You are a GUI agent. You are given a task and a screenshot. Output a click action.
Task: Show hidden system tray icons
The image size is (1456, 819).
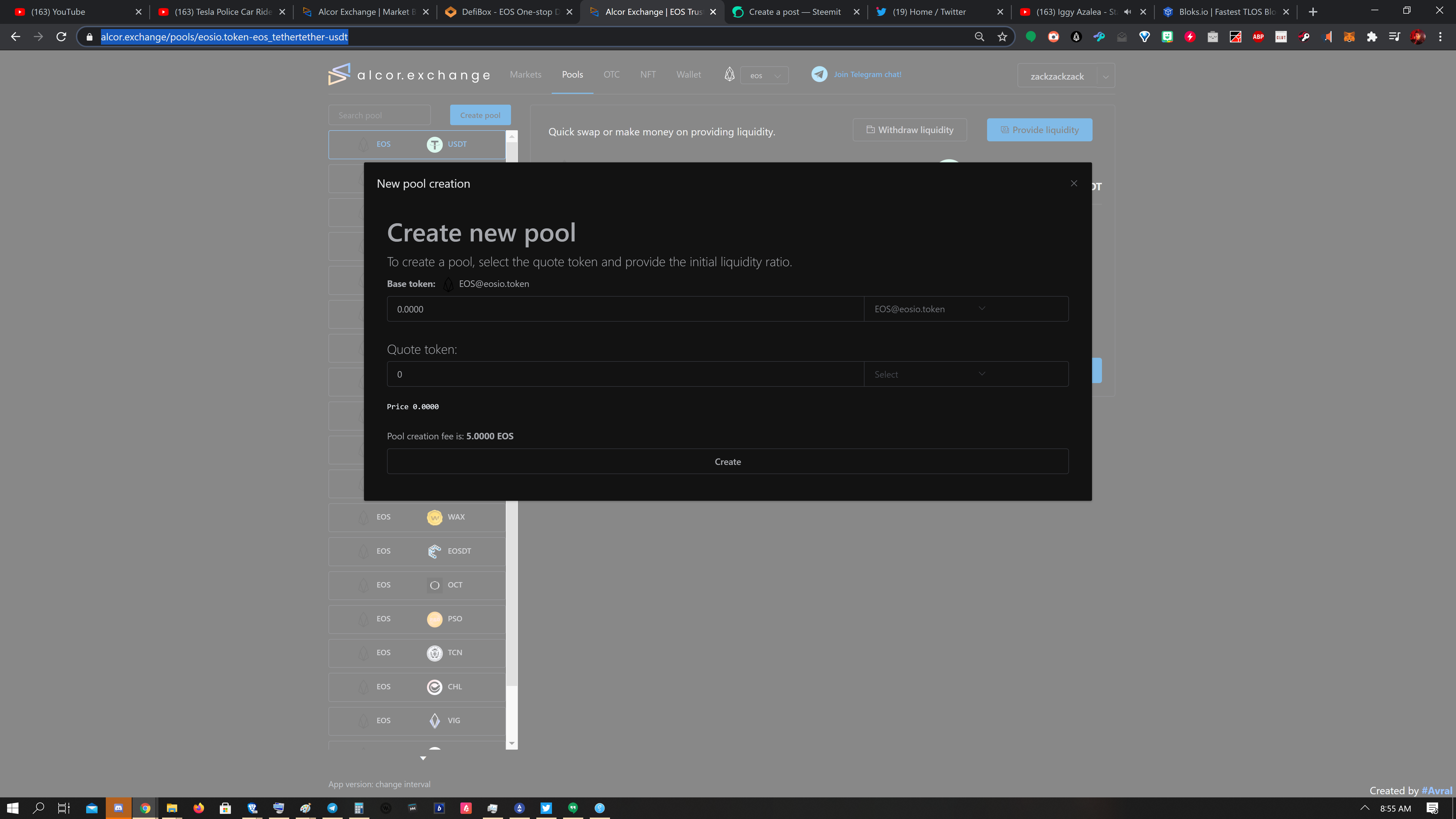pyautogui.click(x=1364, y=808)
